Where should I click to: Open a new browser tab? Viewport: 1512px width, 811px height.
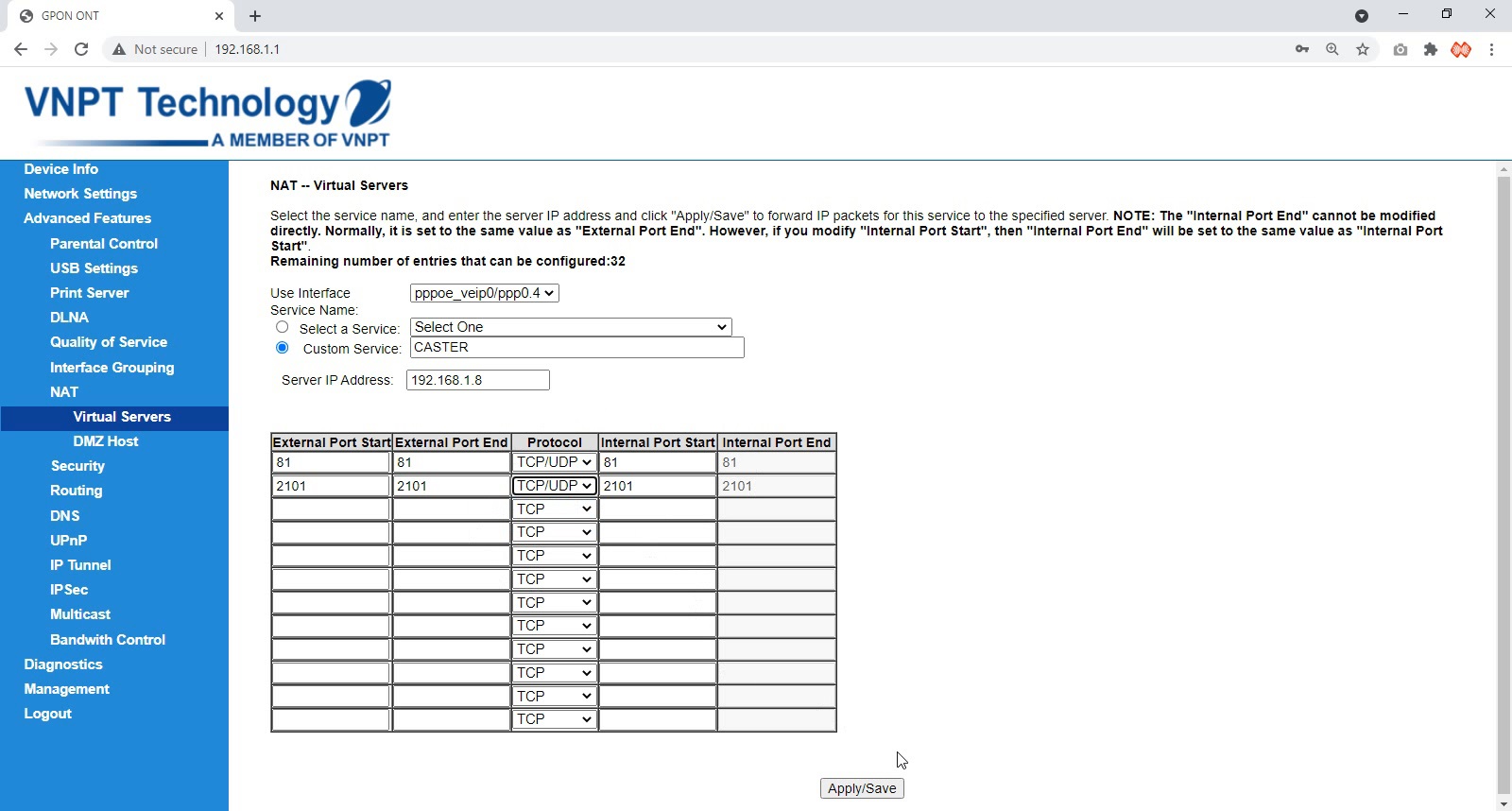(255, 16)
